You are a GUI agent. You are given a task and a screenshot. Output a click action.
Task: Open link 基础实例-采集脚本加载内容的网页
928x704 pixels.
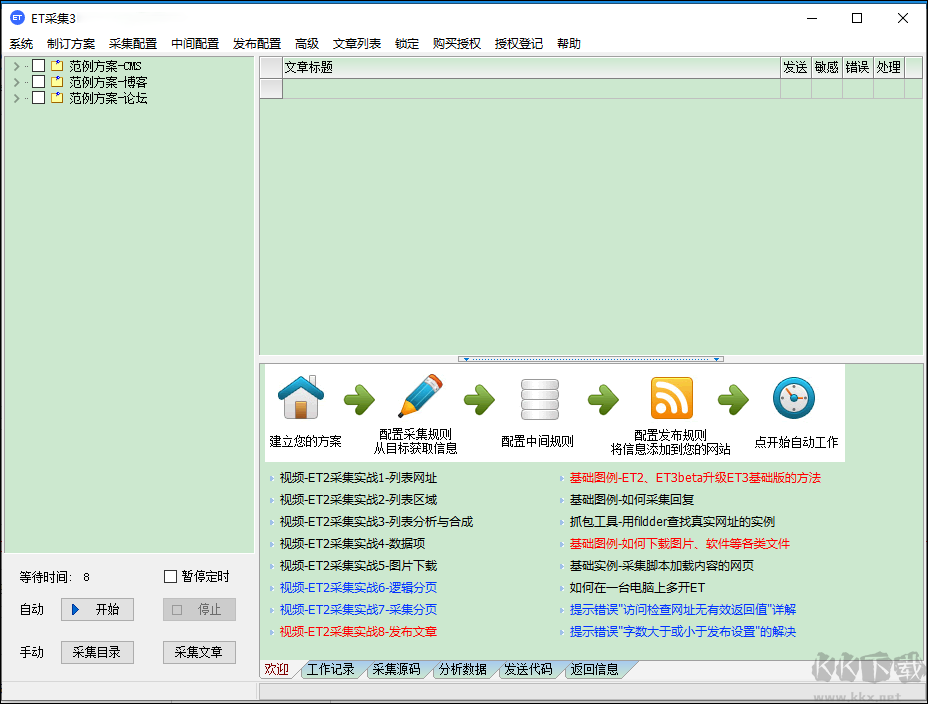[662, 565]
